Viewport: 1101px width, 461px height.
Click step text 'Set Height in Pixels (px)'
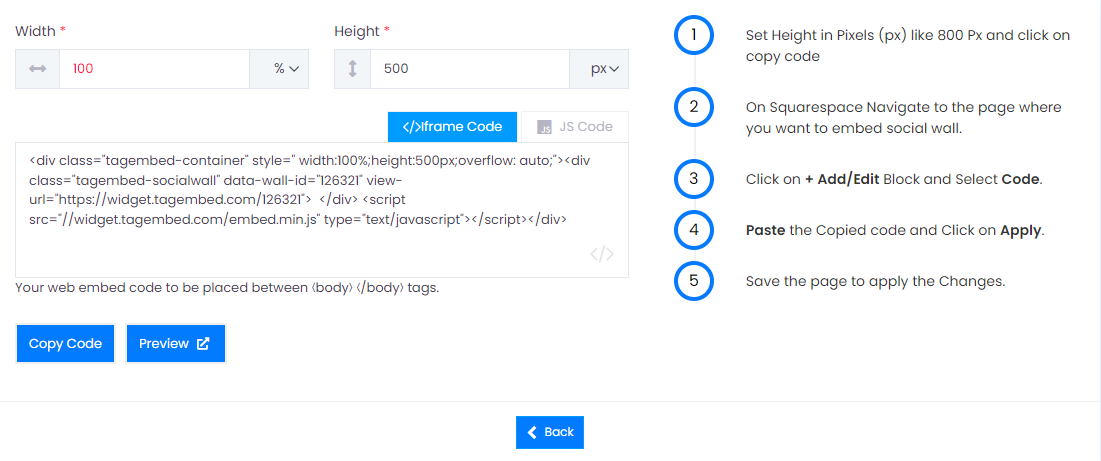tap(908, 46)
